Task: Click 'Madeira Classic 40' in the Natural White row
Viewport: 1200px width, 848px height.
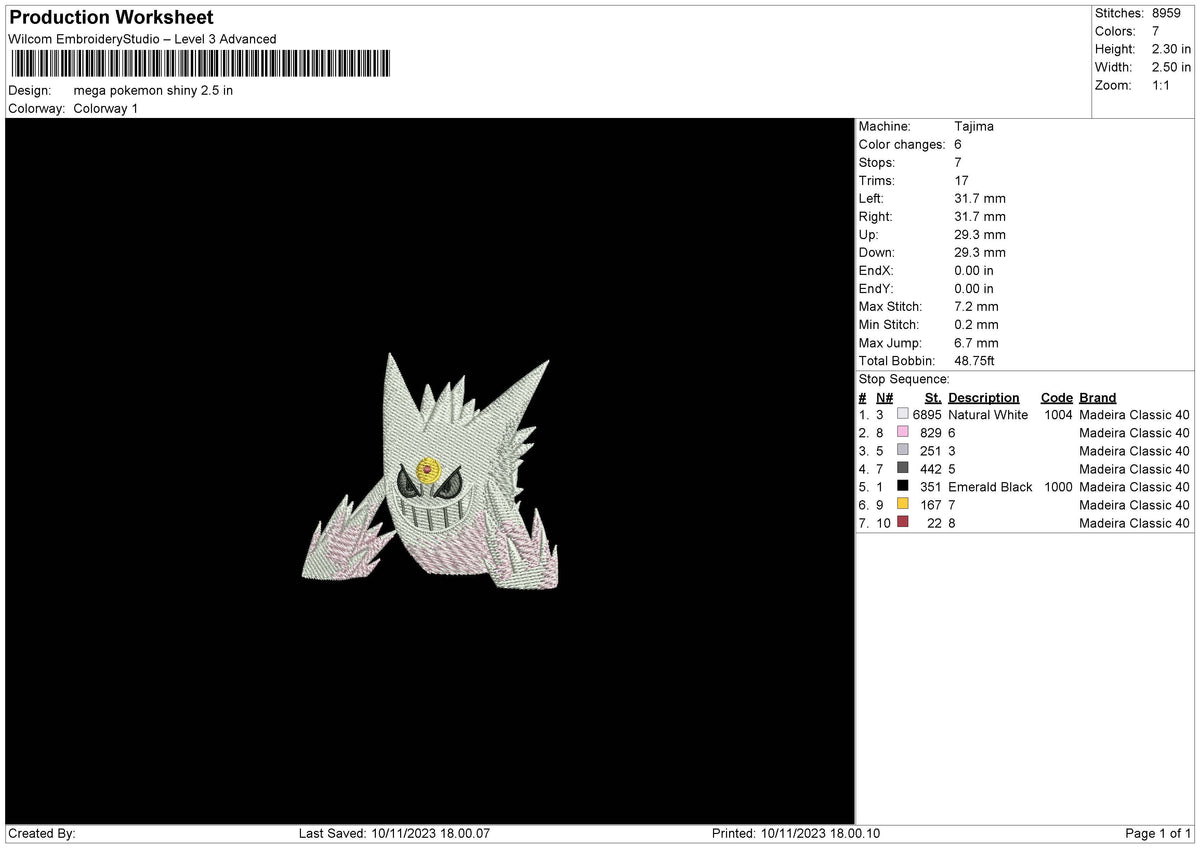Action: (x=1135, y=415)
